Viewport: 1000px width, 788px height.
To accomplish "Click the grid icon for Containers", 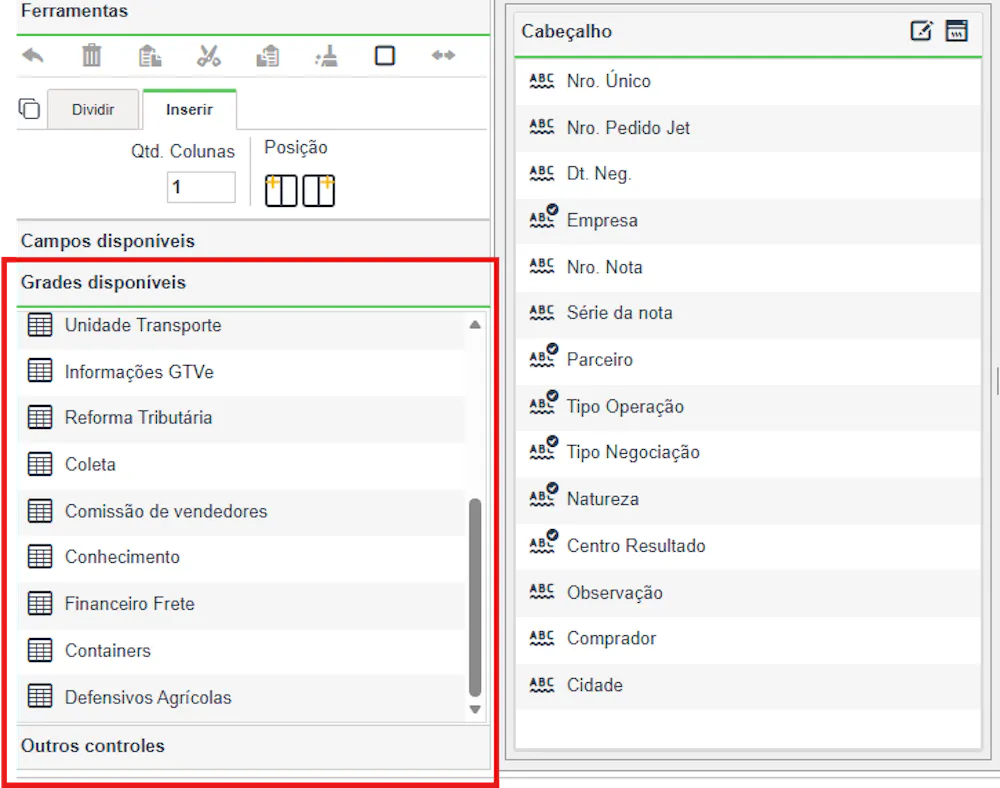I will coord(40,650).
